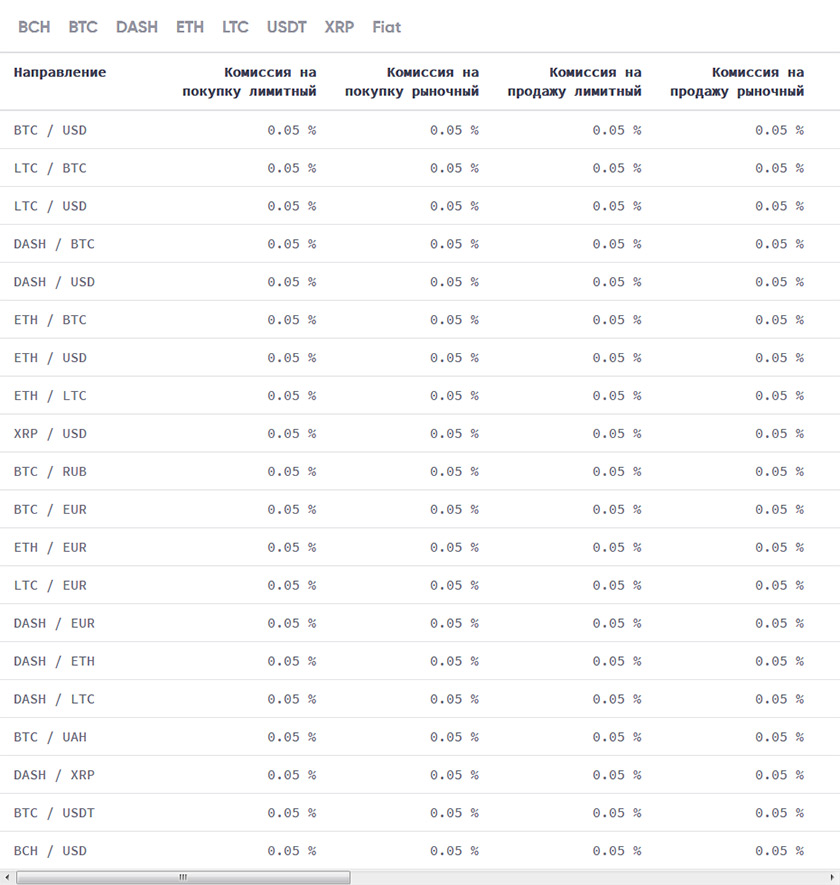Open the LTC tab

[x=235, y=27]
